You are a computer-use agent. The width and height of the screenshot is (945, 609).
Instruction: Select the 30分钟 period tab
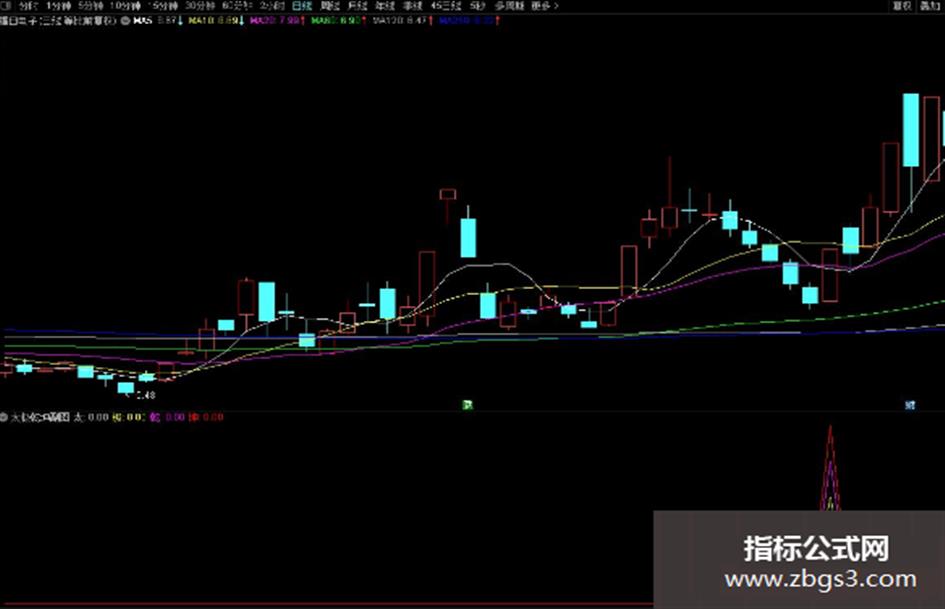point(199,6)
